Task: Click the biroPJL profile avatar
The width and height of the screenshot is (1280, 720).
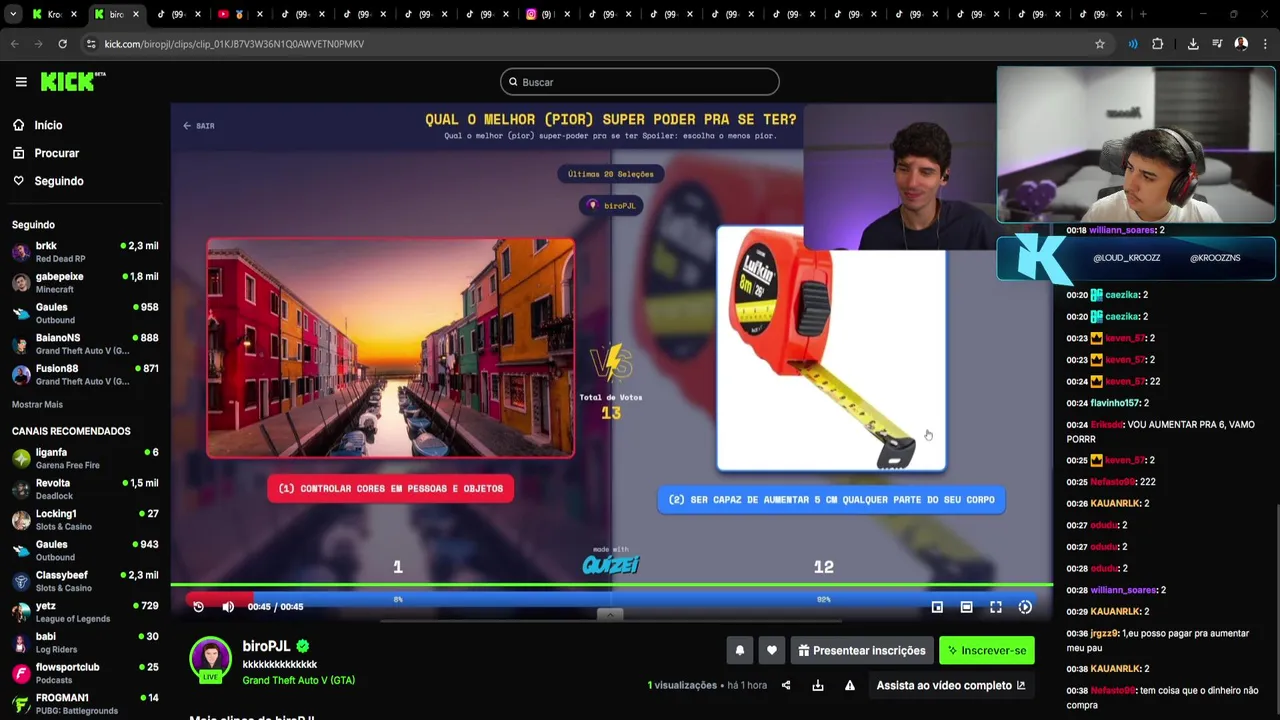Action: [x=211, y=658]
